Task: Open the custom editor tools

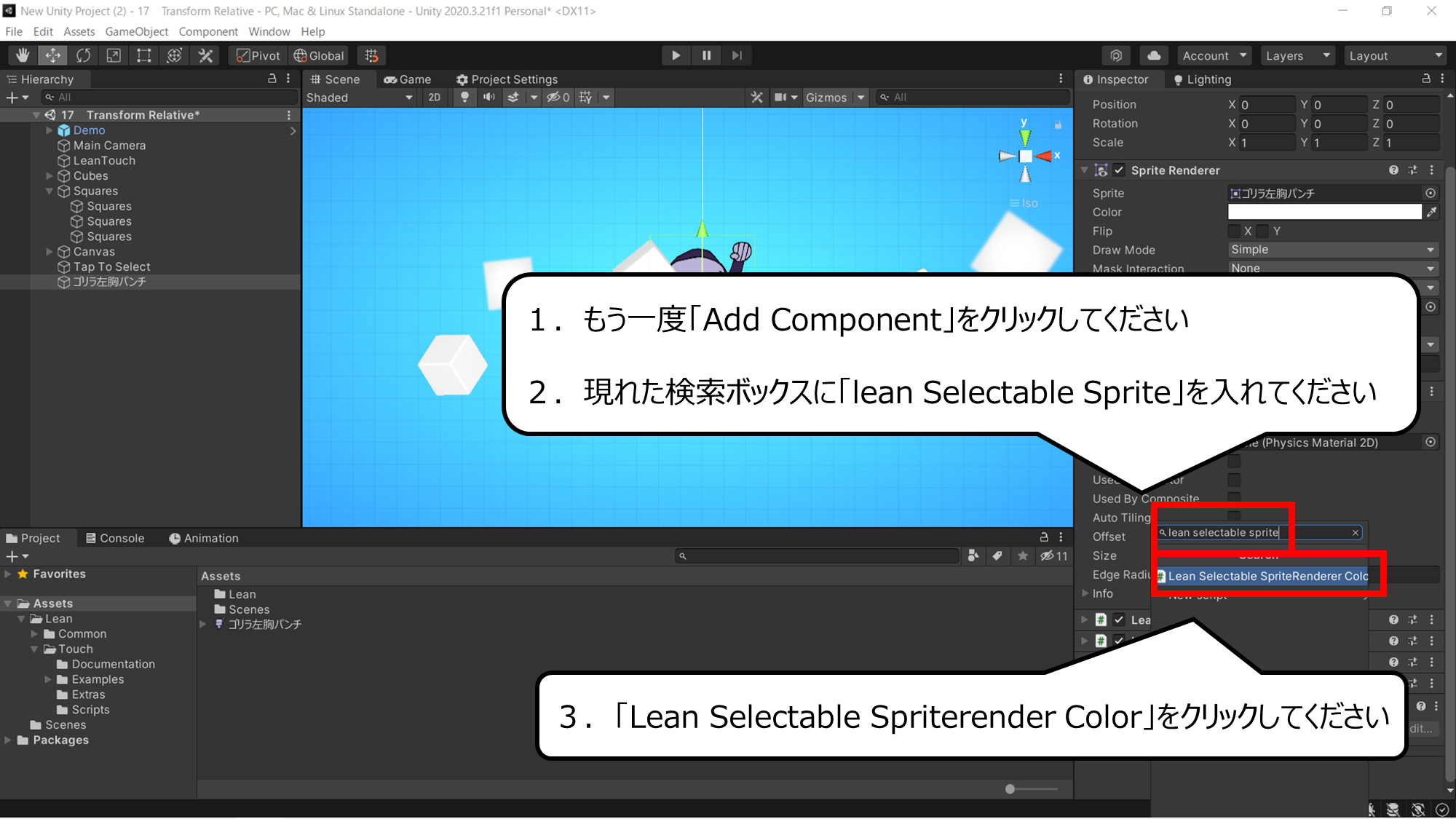Action: click(205, 55)
